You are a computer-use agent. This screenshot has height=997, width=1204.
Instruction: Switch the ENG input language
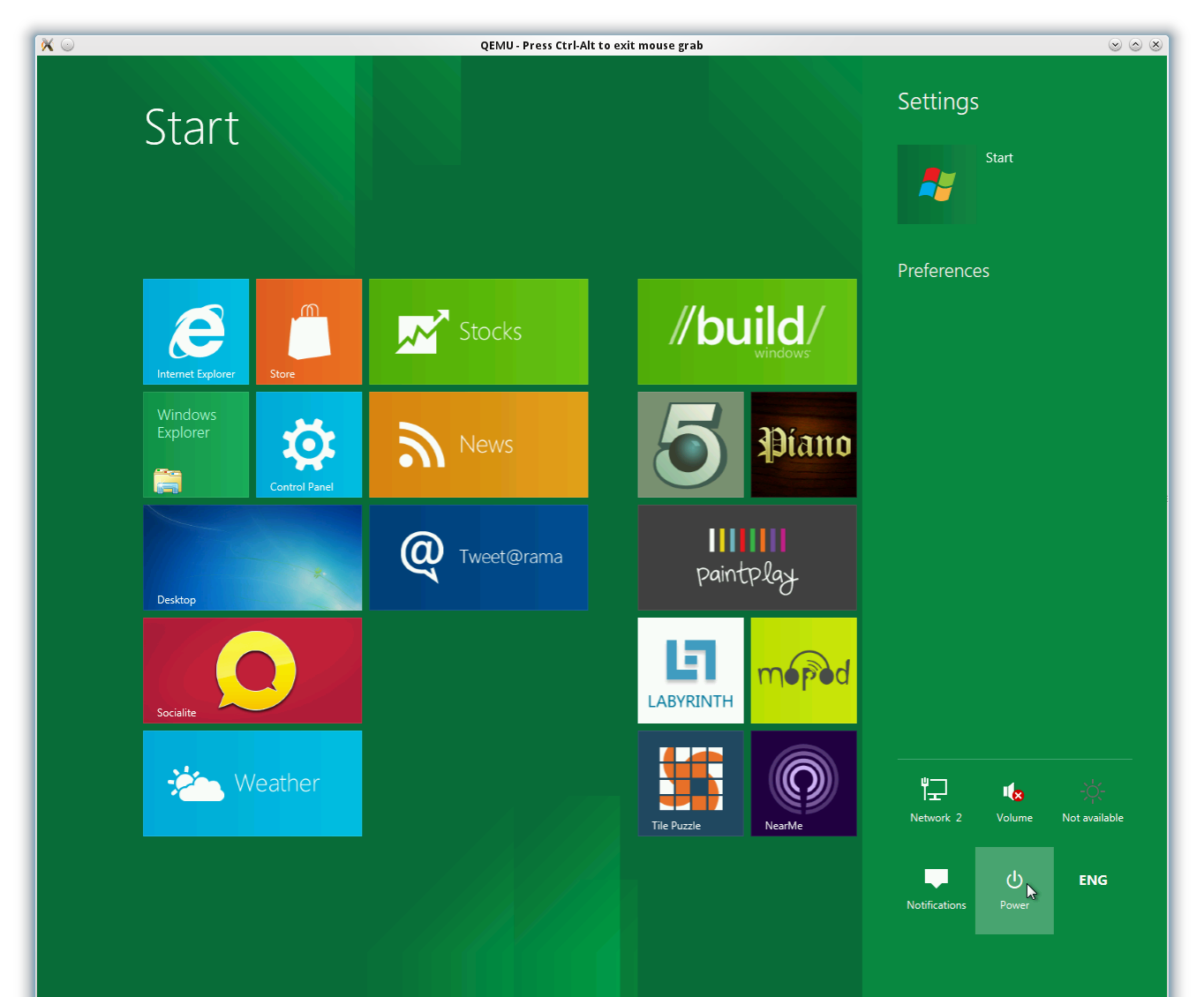pyautogui.click(x=1093, y=881)
